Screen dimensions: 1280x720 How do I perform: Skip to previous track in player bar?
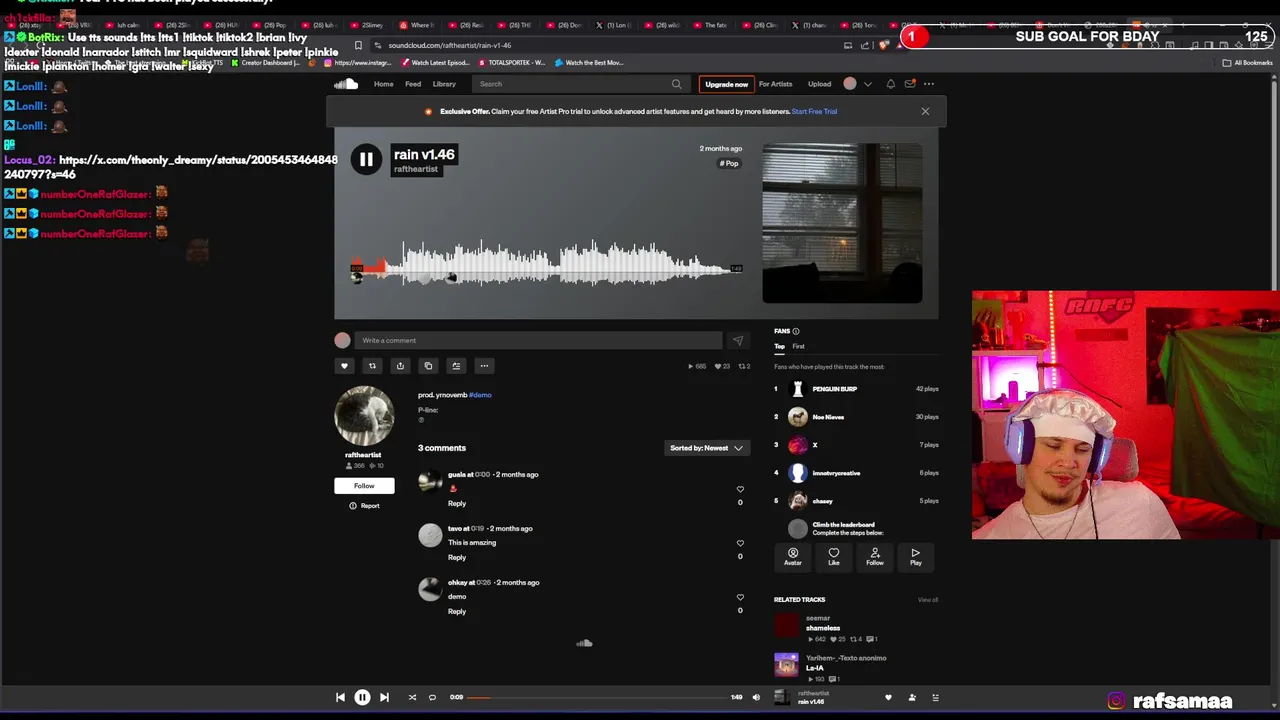340,697
